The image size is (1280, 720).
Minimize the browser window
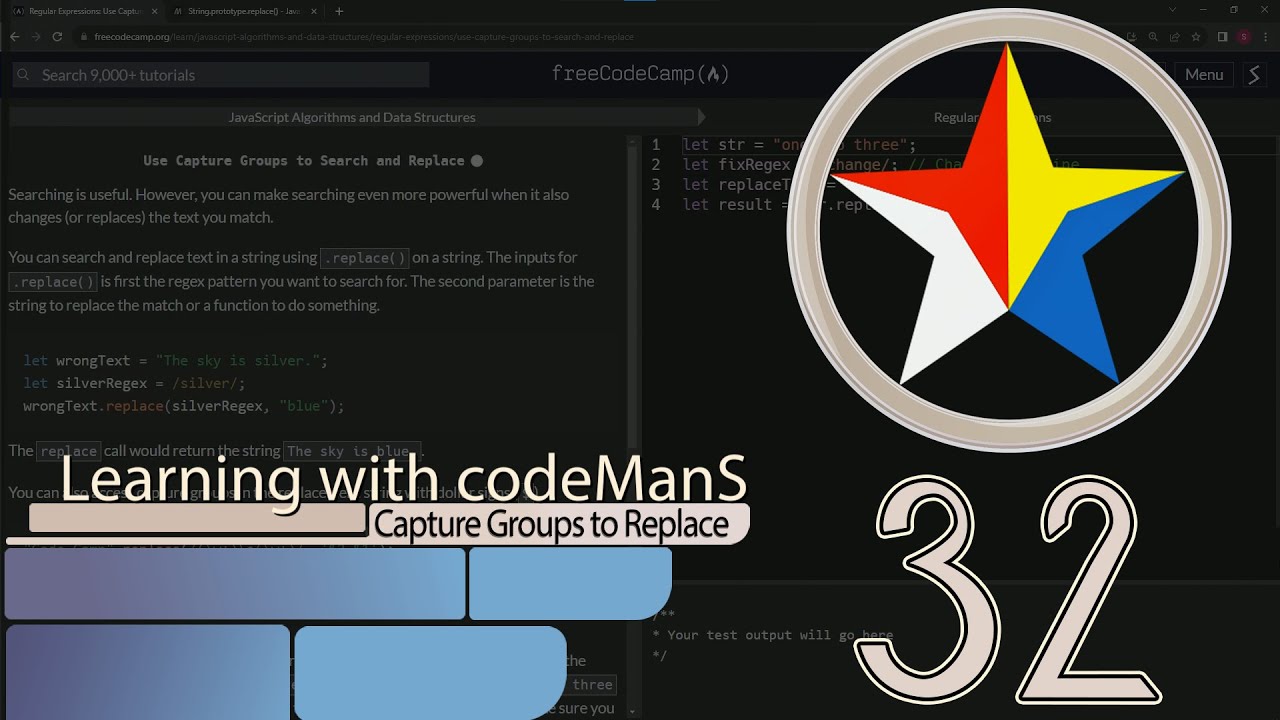point(1203,10)
